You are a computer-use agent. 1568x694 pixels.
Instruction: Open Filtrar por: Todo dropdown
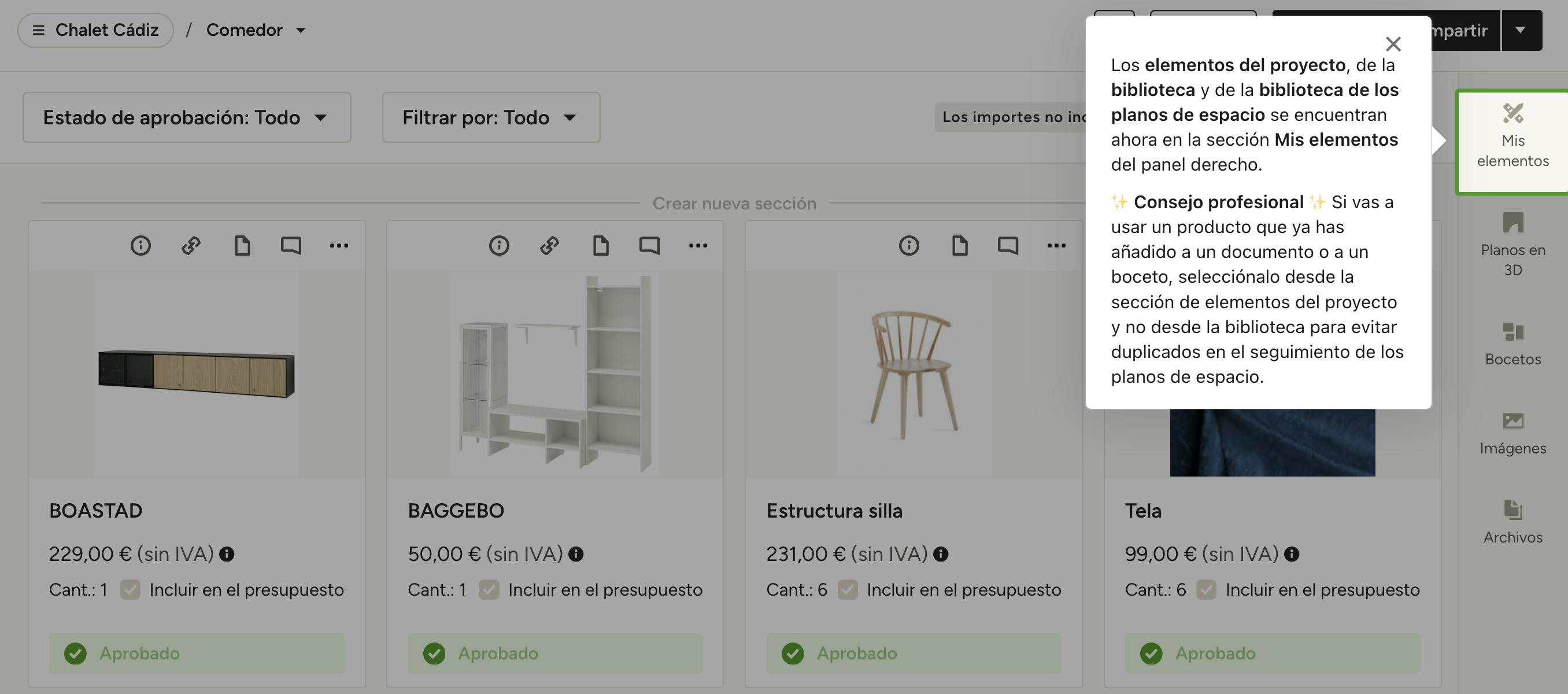pos(491,117)
